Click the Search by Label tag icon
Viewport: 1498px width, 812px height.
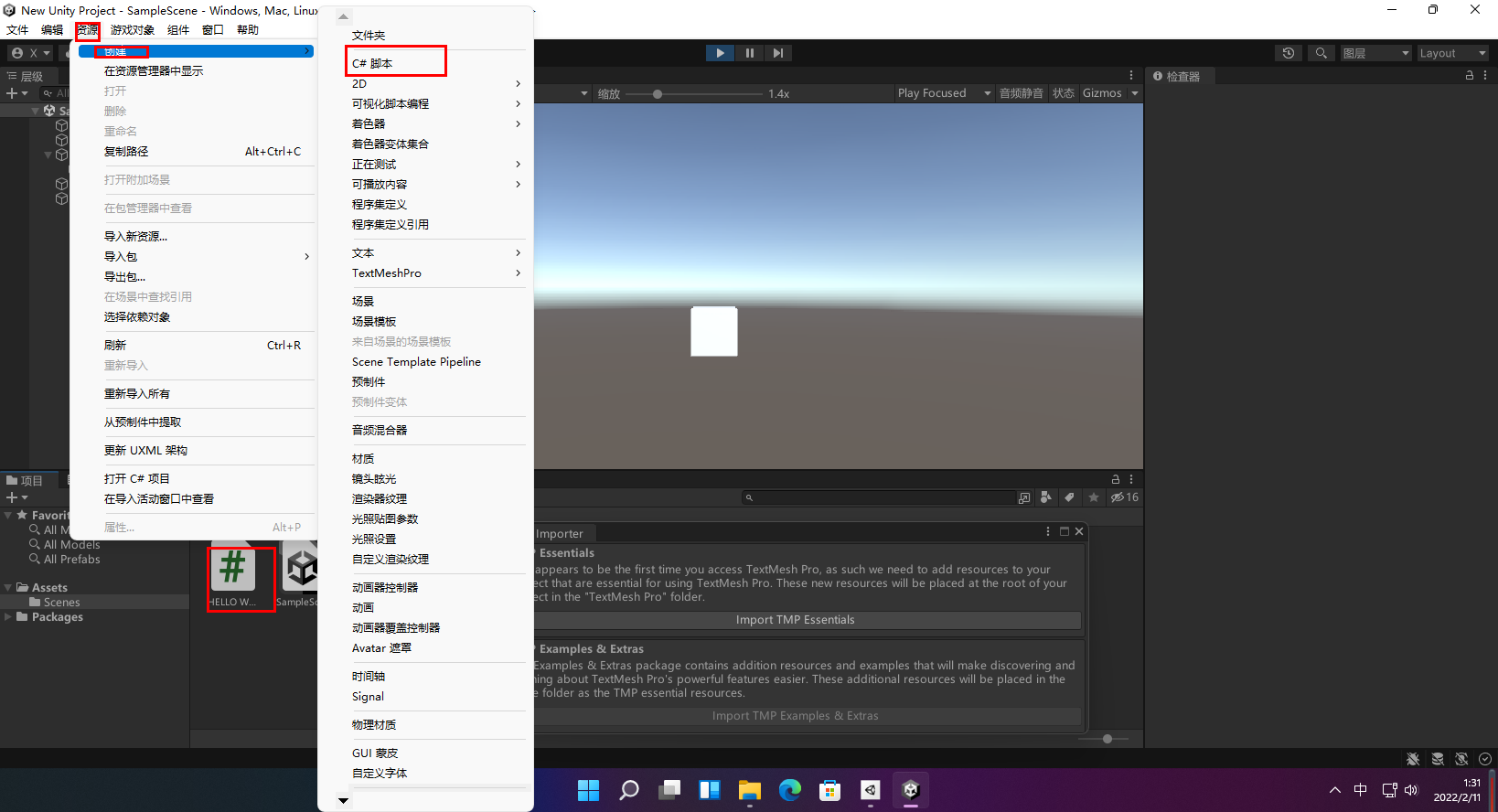1069,497
